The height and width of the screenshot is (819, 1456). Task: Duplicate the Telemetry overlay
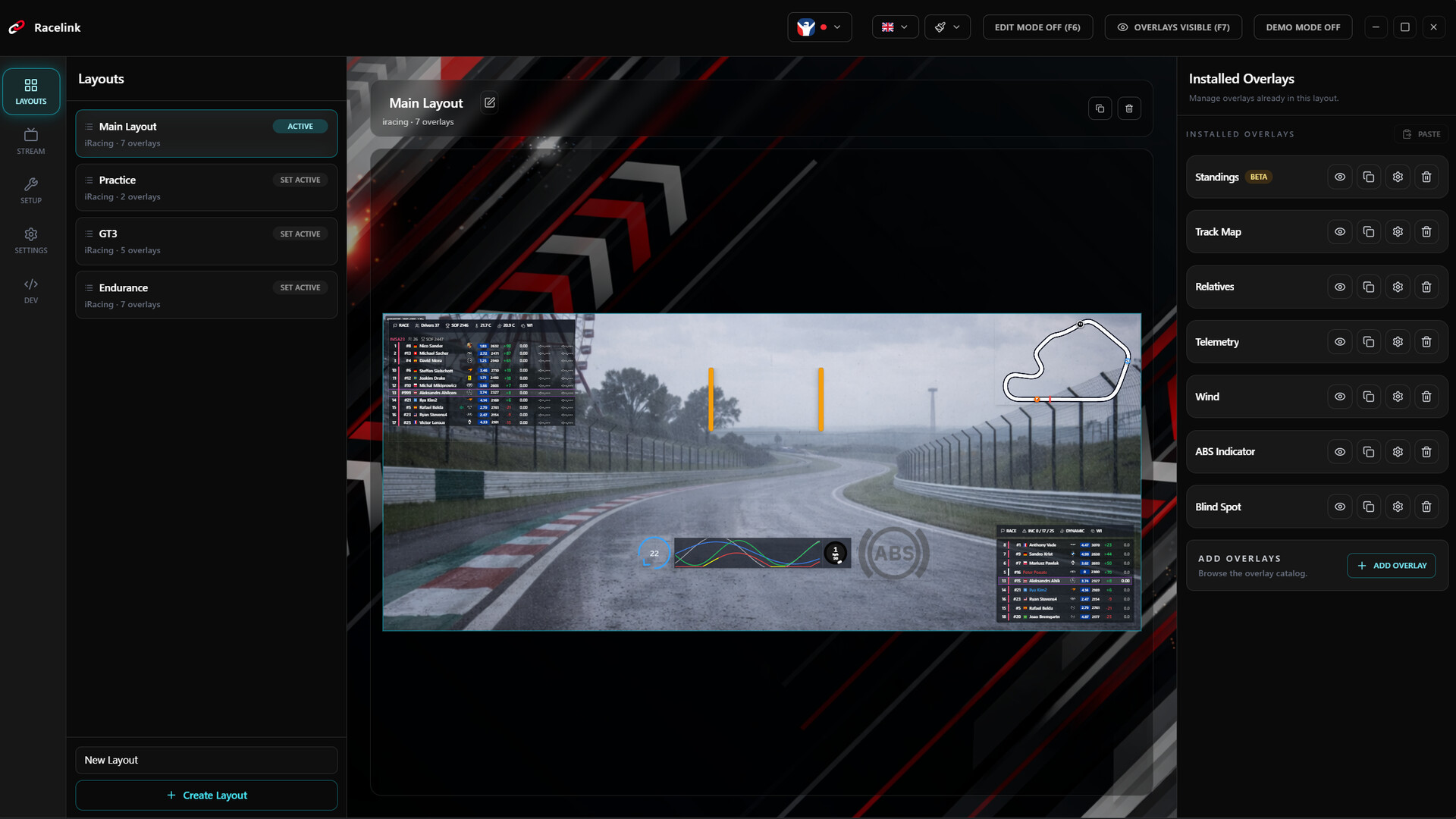(1368, 342)
